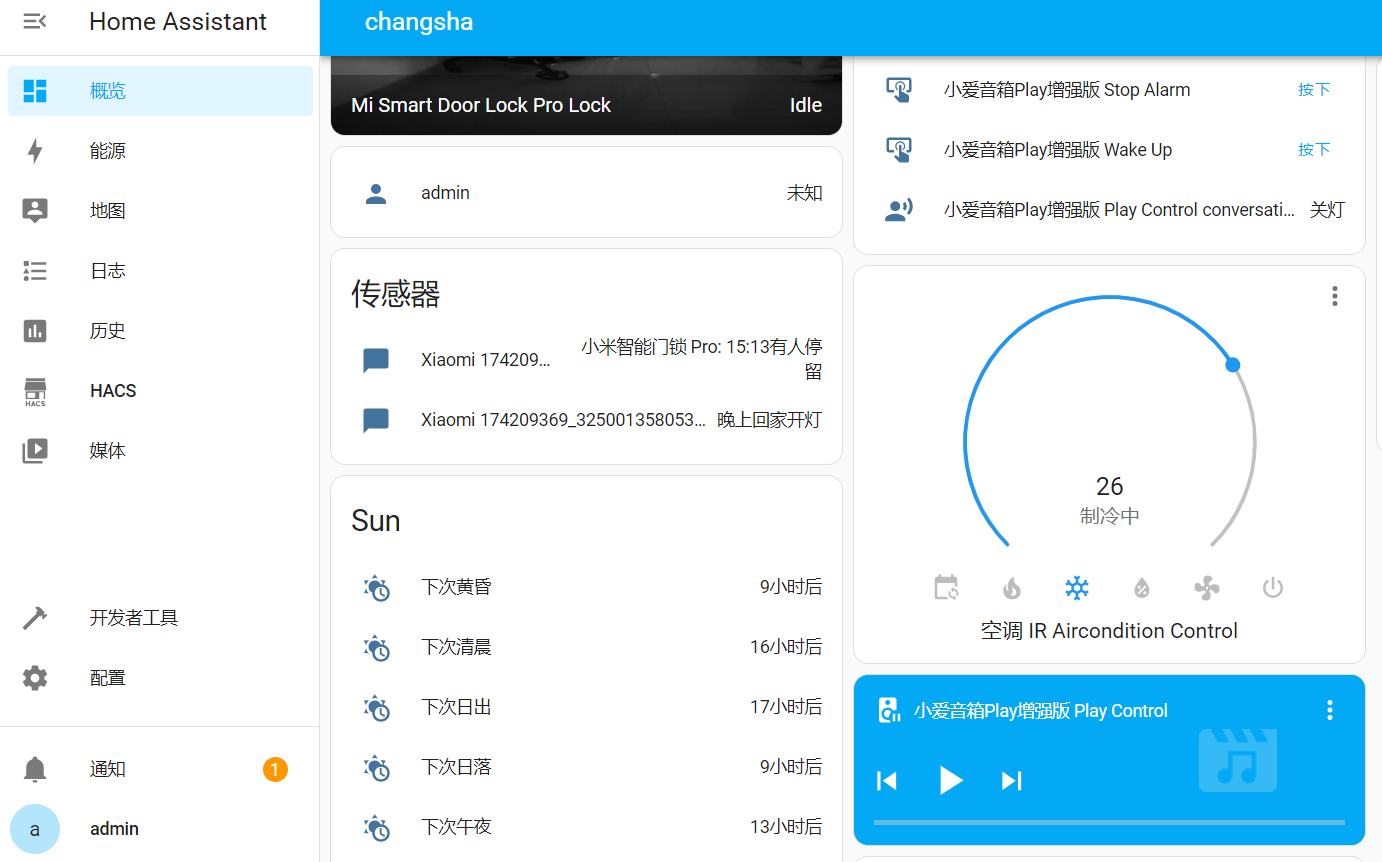Set air conditioner to fan only mode
Viewport: 1382px width, 862px height.
click(1207, 587)
